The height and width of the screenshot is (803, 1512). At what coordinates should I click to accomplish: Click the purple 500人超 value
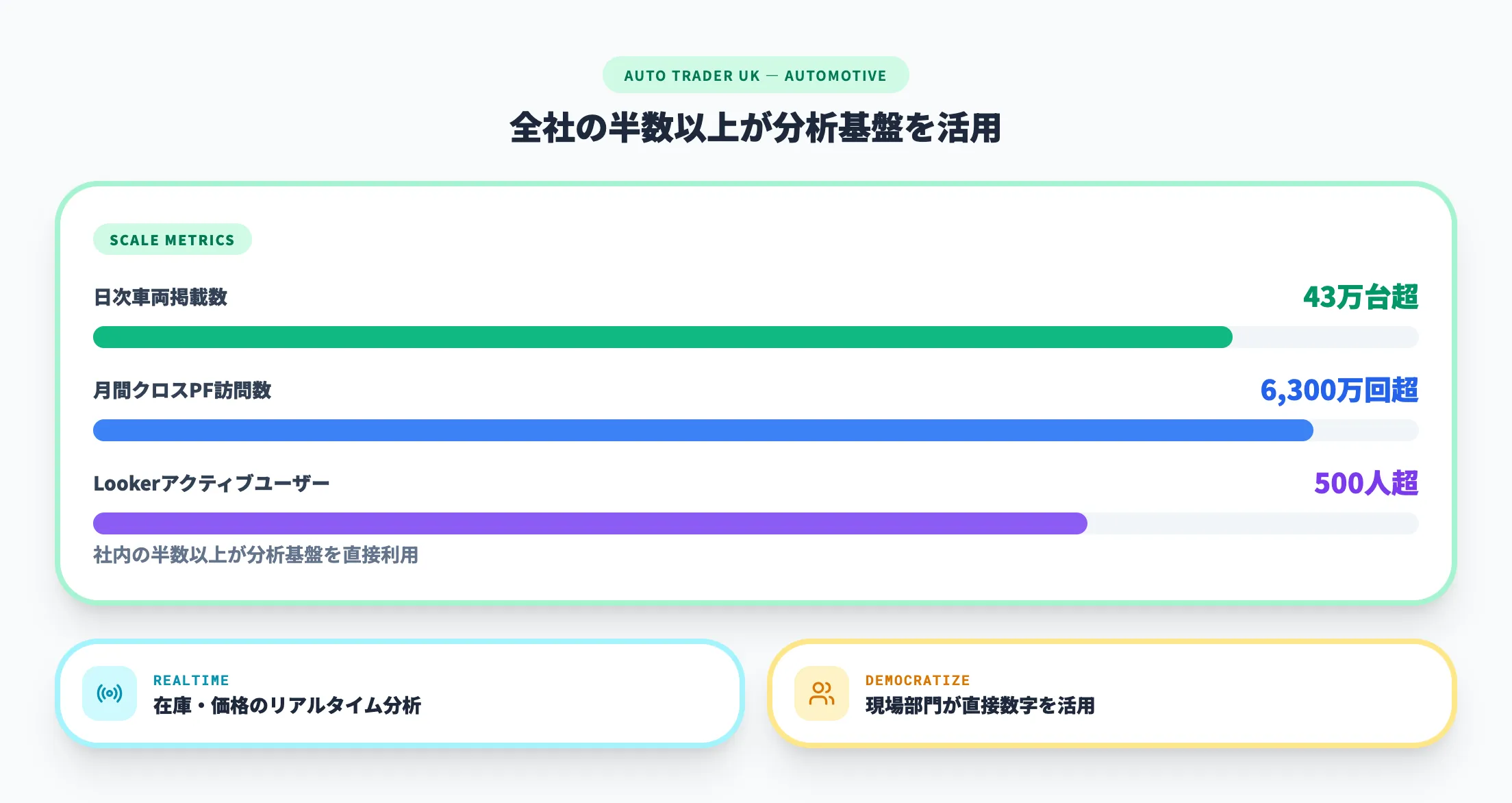[1365, 484]
